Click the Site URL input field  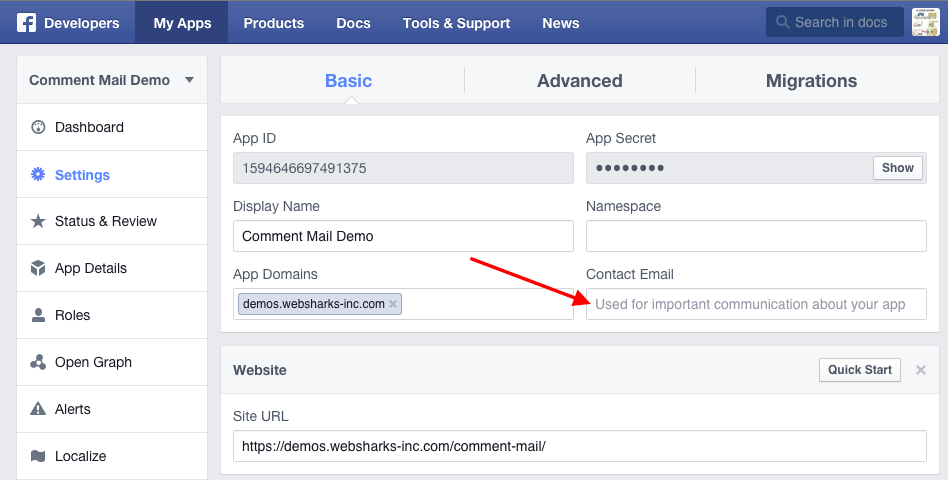580,446
